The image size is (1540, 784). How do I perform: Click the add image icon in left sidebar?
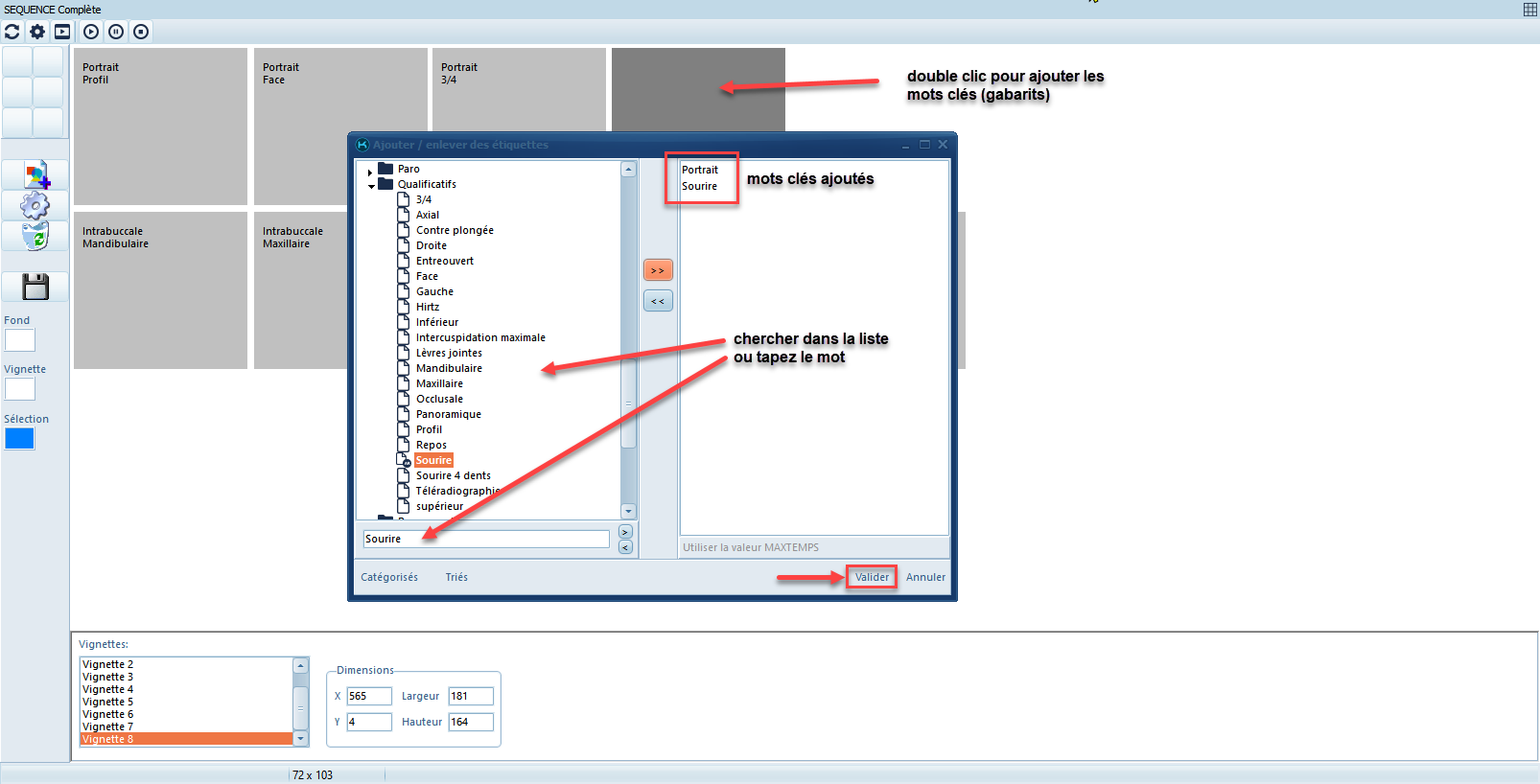35,175
